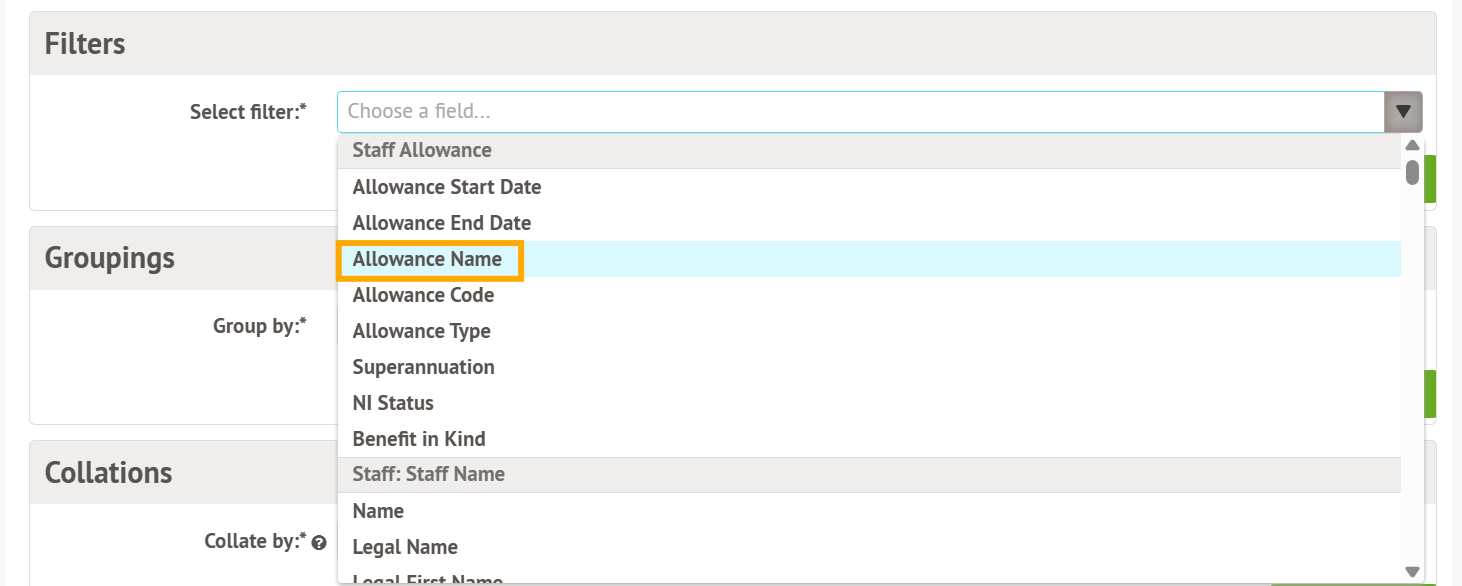Choose the Name field under Staff Name

click(x=378, y=511)
